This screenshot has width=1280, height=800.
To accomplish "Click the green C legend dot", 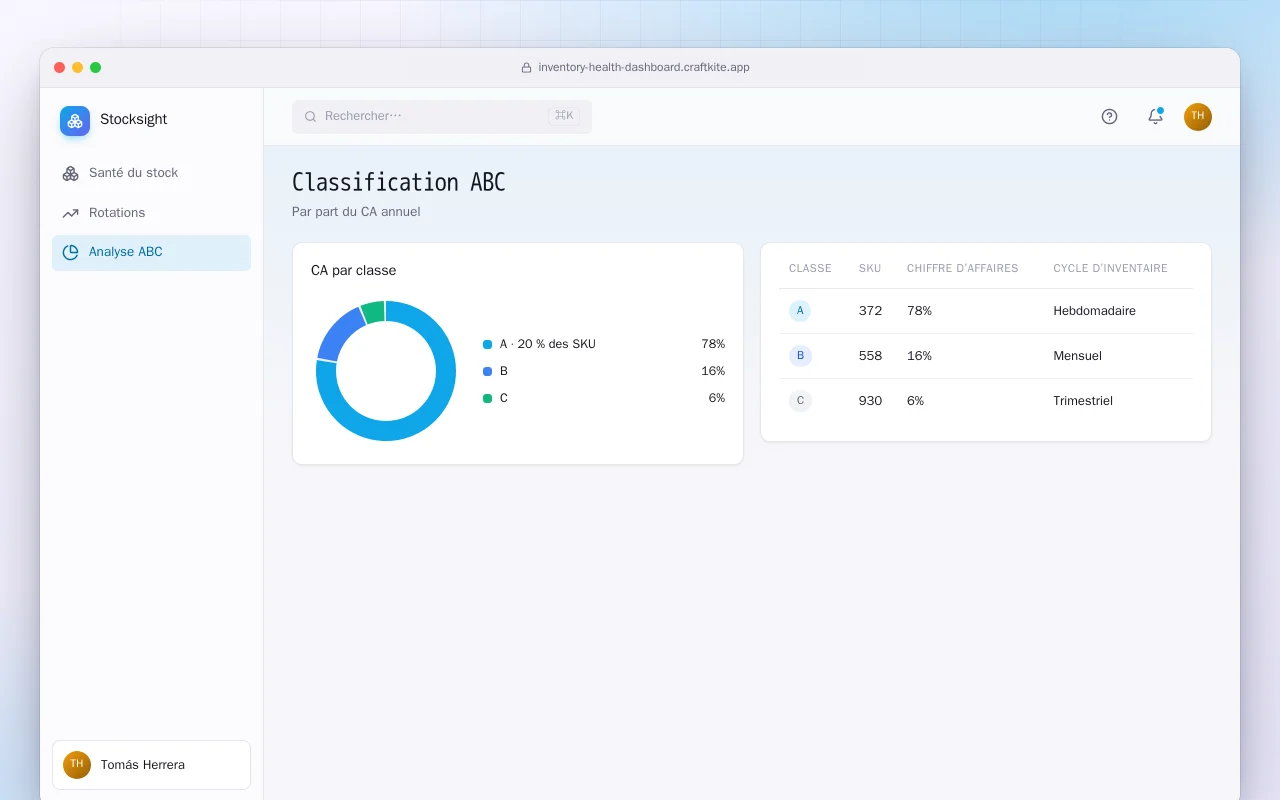I will 487,398.
